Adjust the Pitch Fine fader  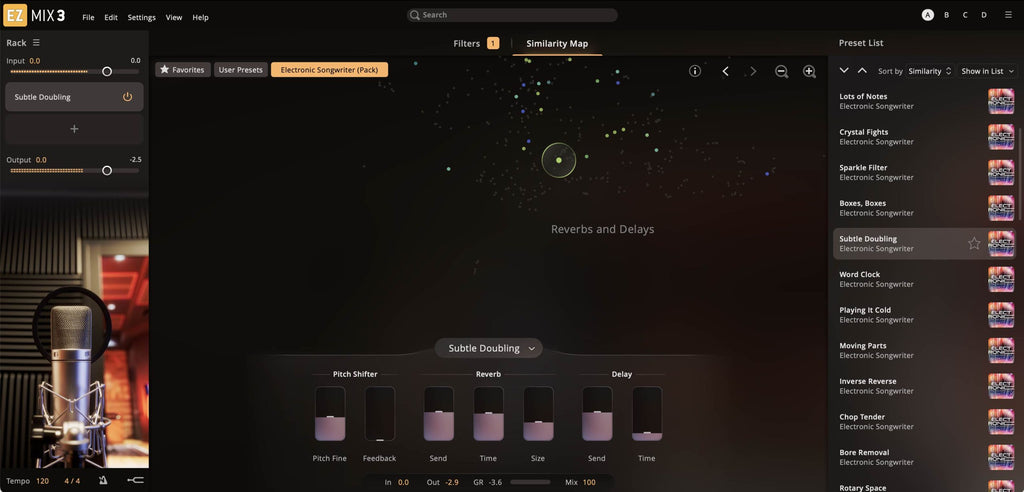[x=330, y=414]
